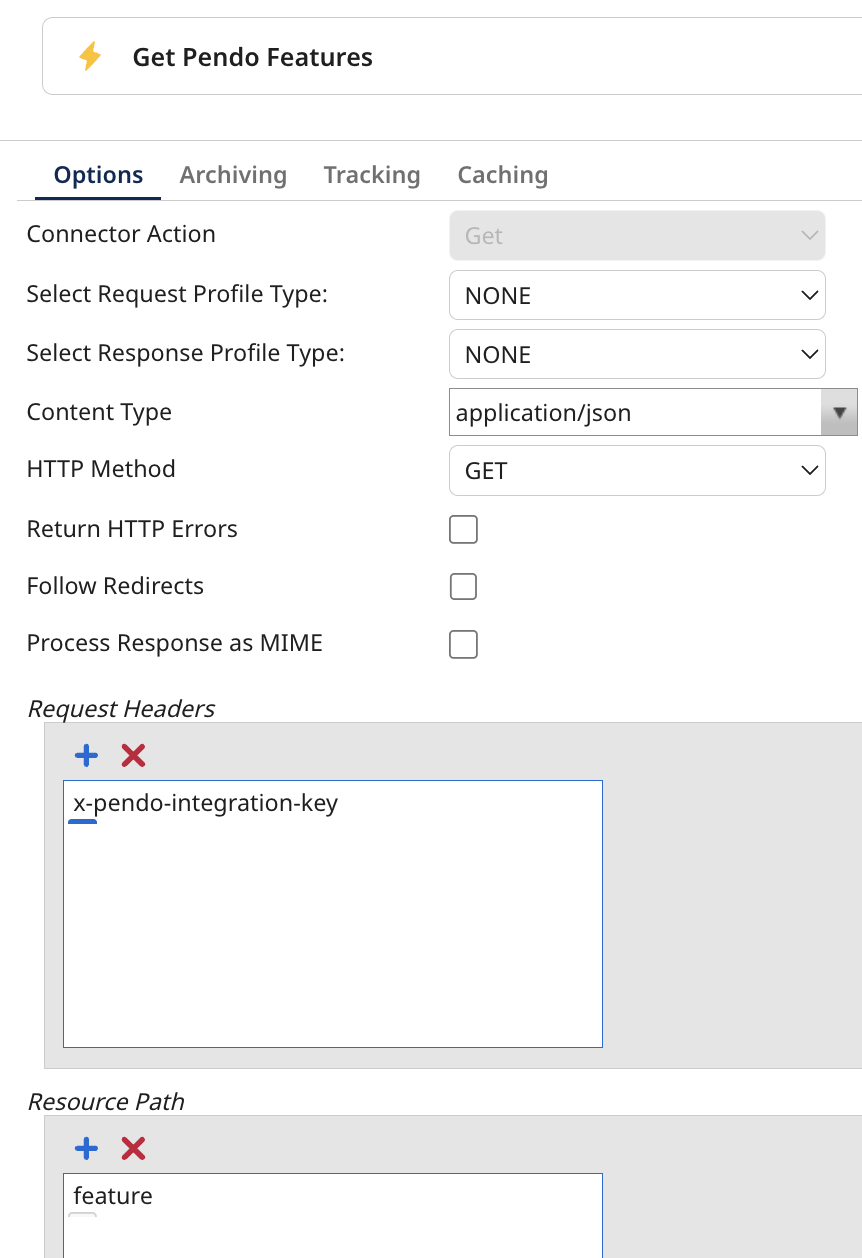
Task: Select the Options tab
Action: coord(98,175)
